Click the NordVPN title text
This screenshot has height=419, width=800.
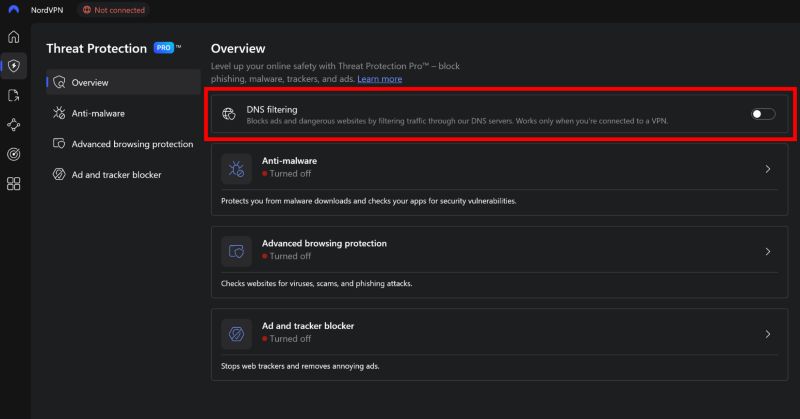pos(47,10)
